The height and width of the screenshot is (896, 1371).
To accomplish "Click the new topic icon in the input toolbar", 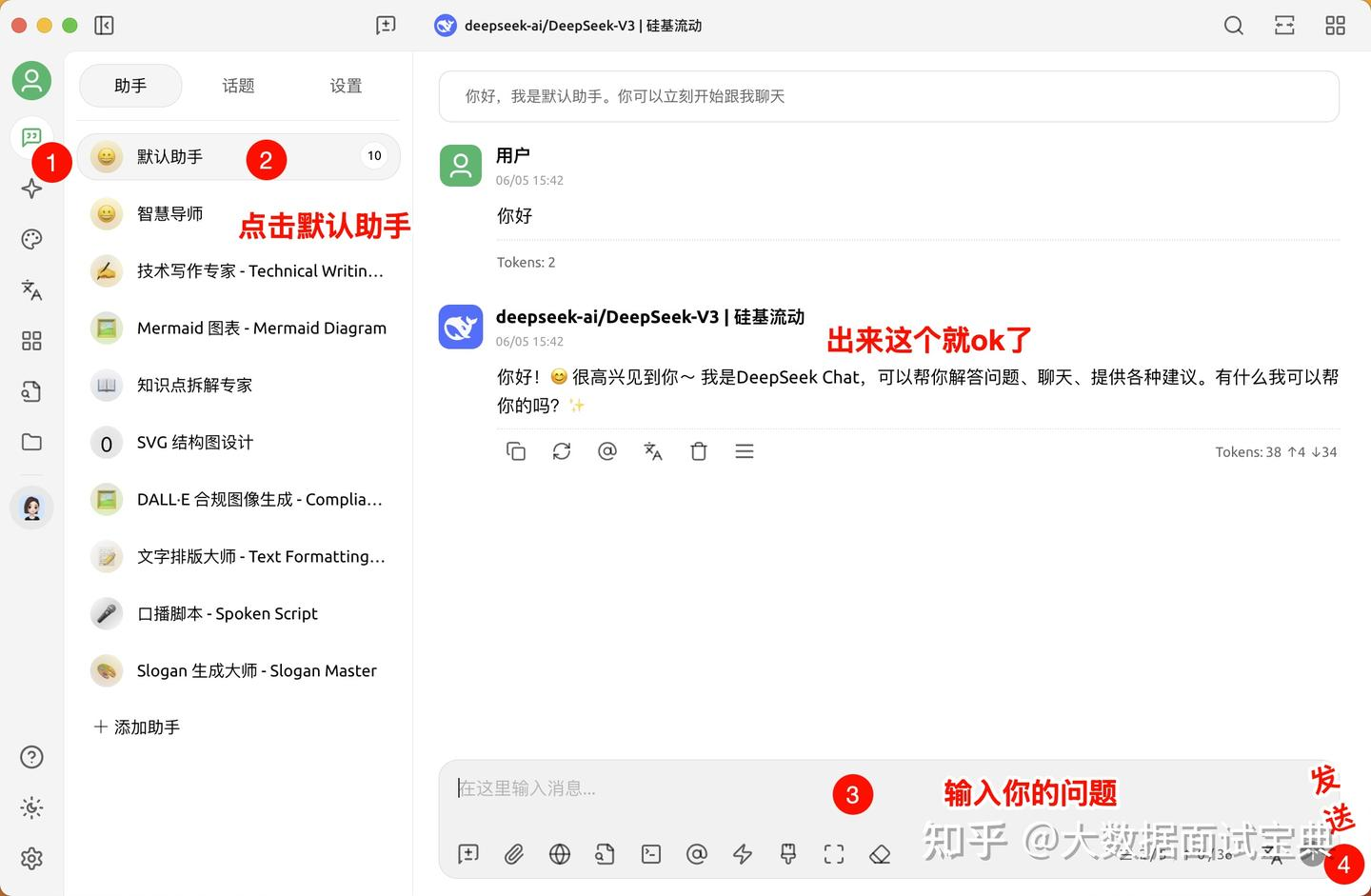I will pyautogui.click(x=468, y=854).
